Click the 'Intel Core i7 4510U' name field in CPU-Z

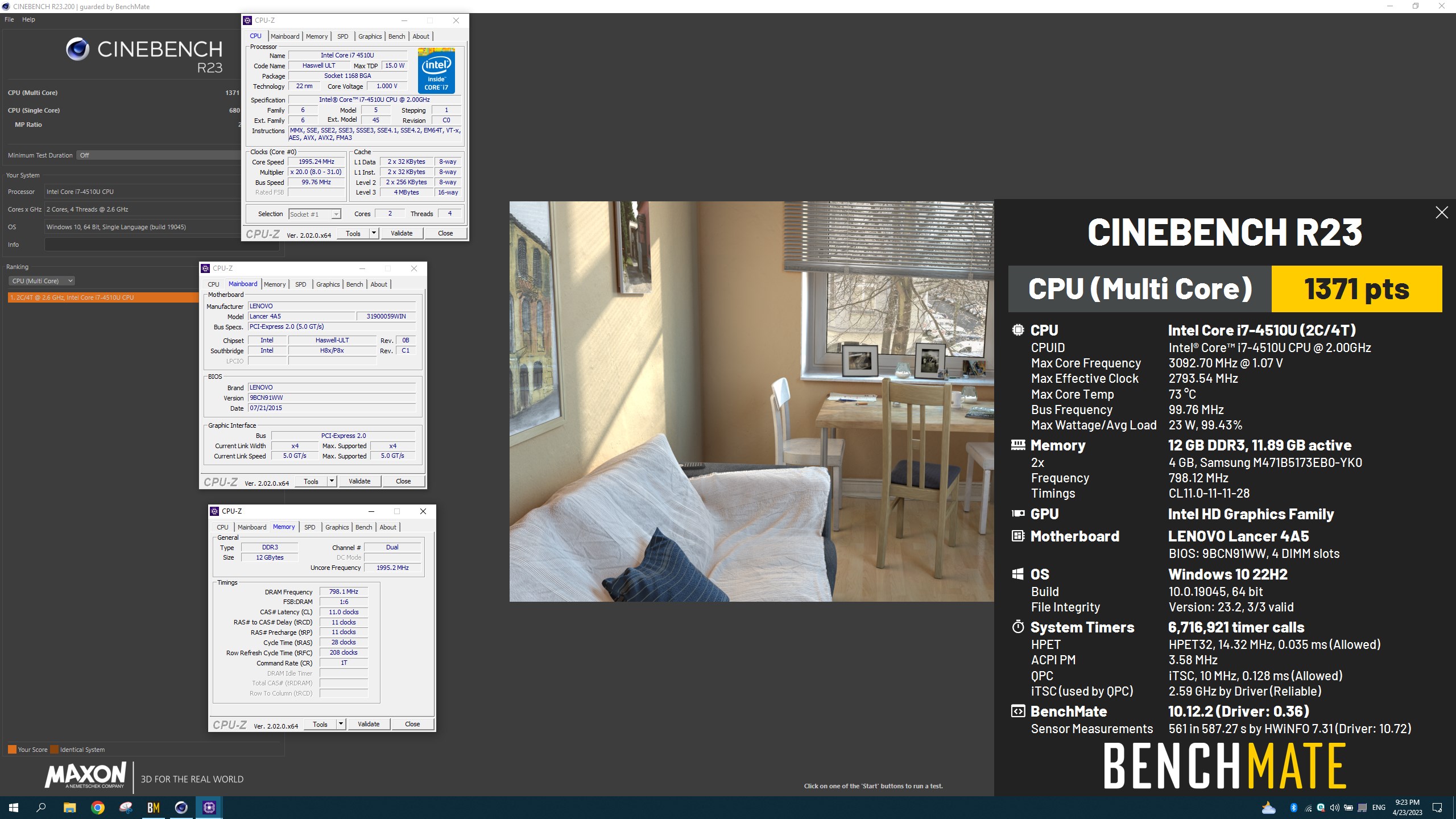click(348, 55)
